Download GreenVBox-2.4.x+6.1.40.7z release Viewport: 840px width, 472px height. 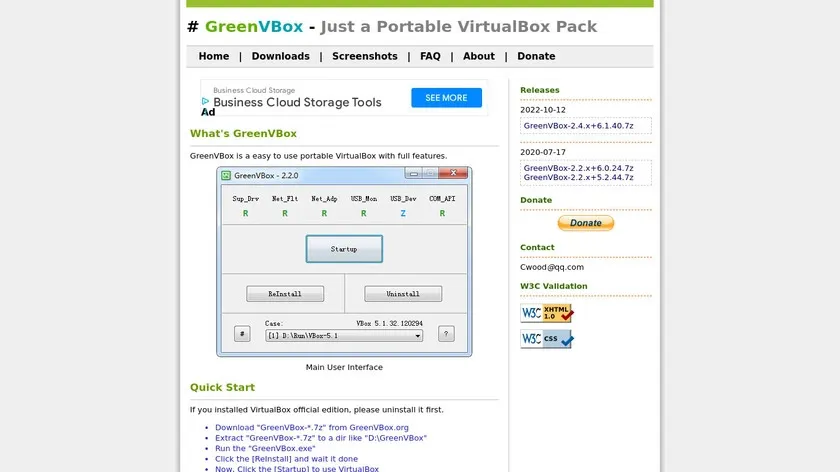point(579,126)
